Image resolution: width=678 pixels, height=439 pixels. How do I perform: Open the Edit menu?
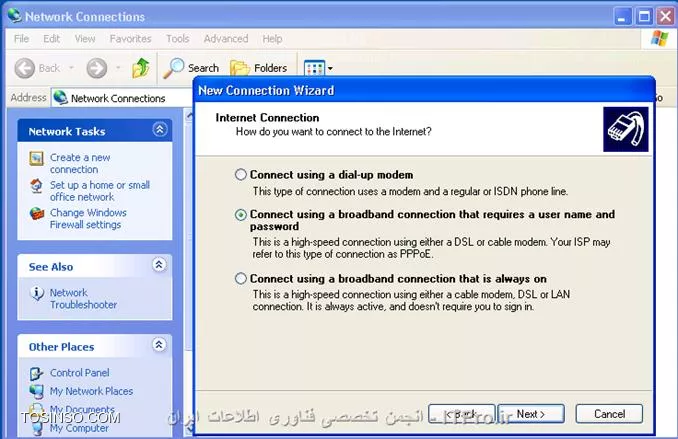click(x=51, y=39)
